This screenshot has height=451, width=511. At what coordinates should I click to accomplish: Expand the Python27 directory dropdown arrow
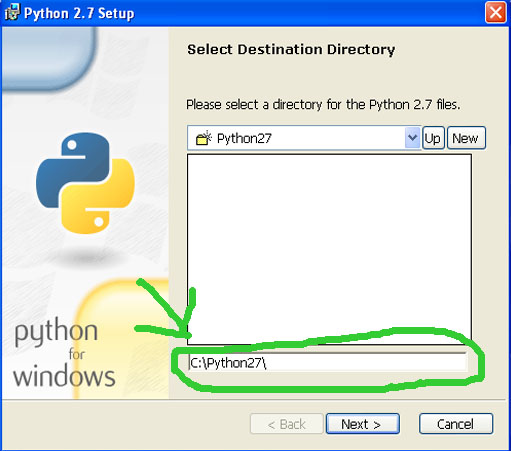pos(412,138)
